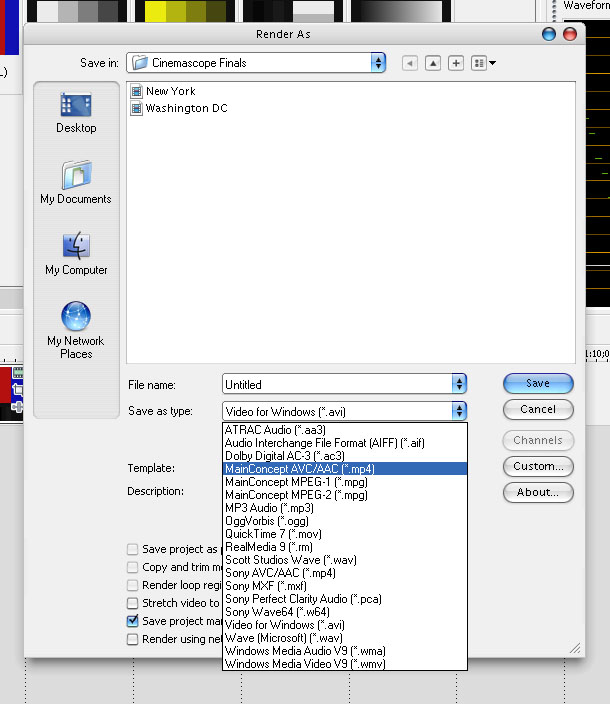Open the File name dropdown arrow
This screenshot has width=610, height=704.
(x=459, y=383)
